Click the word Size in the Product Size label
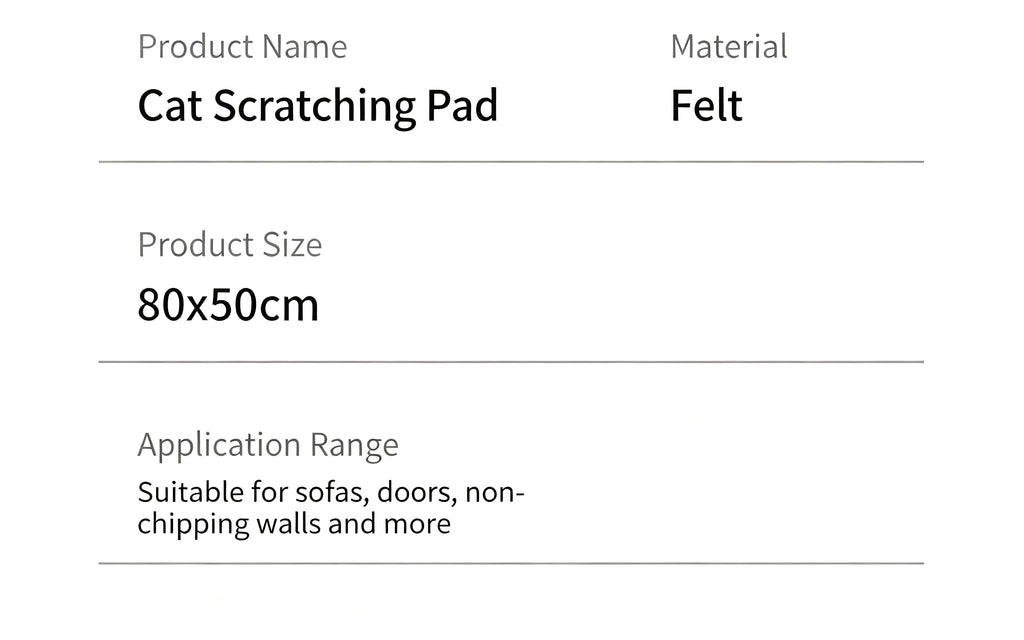The height and width of the screenshot is (640, 1024). click(x=292, y=246)
